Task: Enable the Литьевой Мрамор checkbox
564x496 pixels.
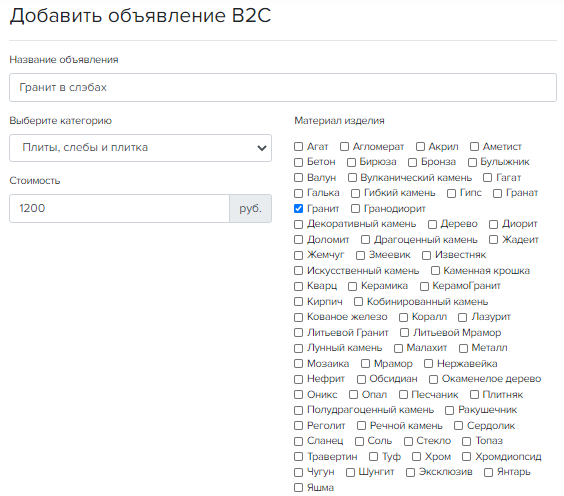Action: click(404, 333)
